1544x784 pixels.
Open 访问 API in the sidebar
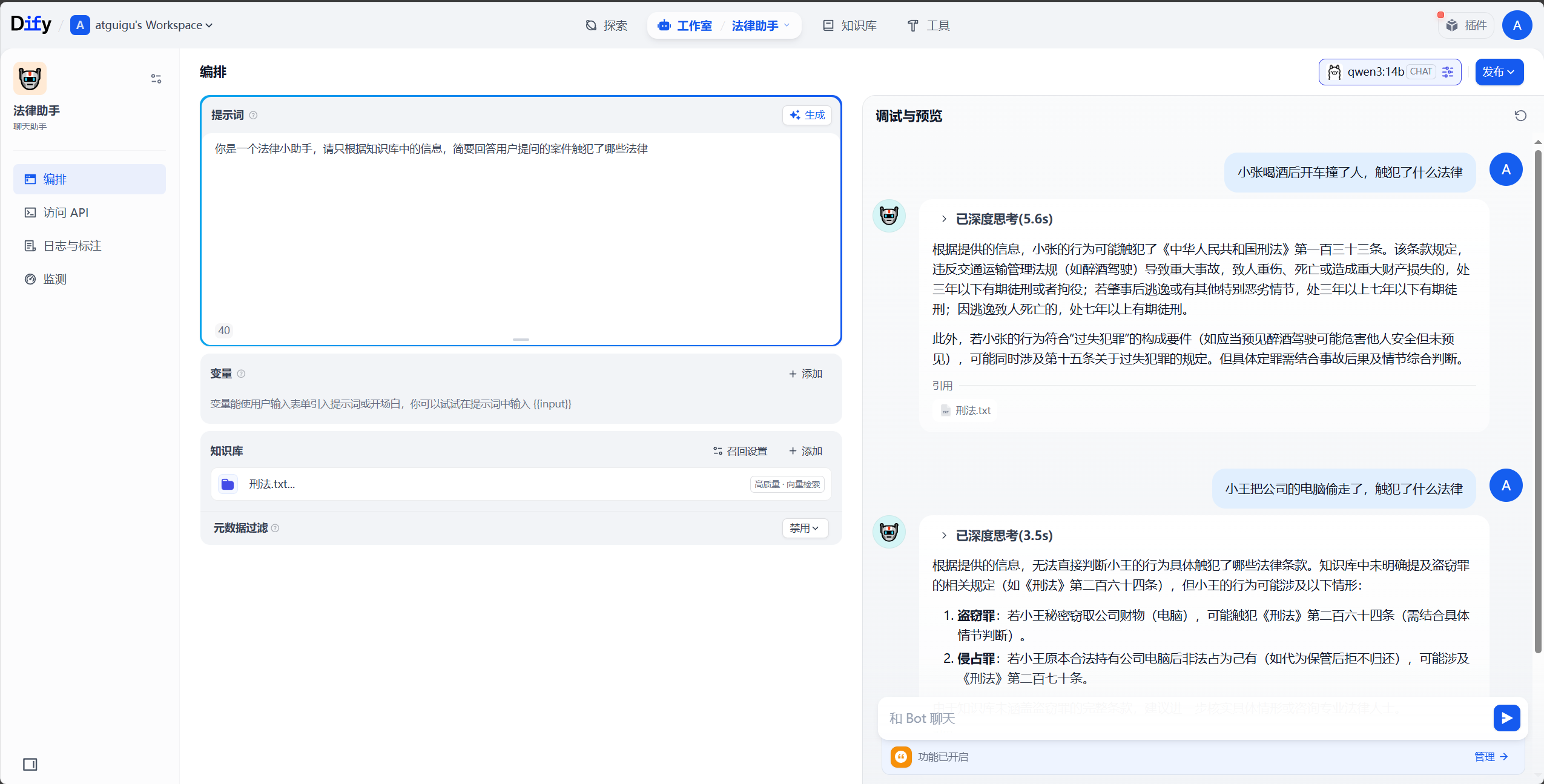[90, 212]
